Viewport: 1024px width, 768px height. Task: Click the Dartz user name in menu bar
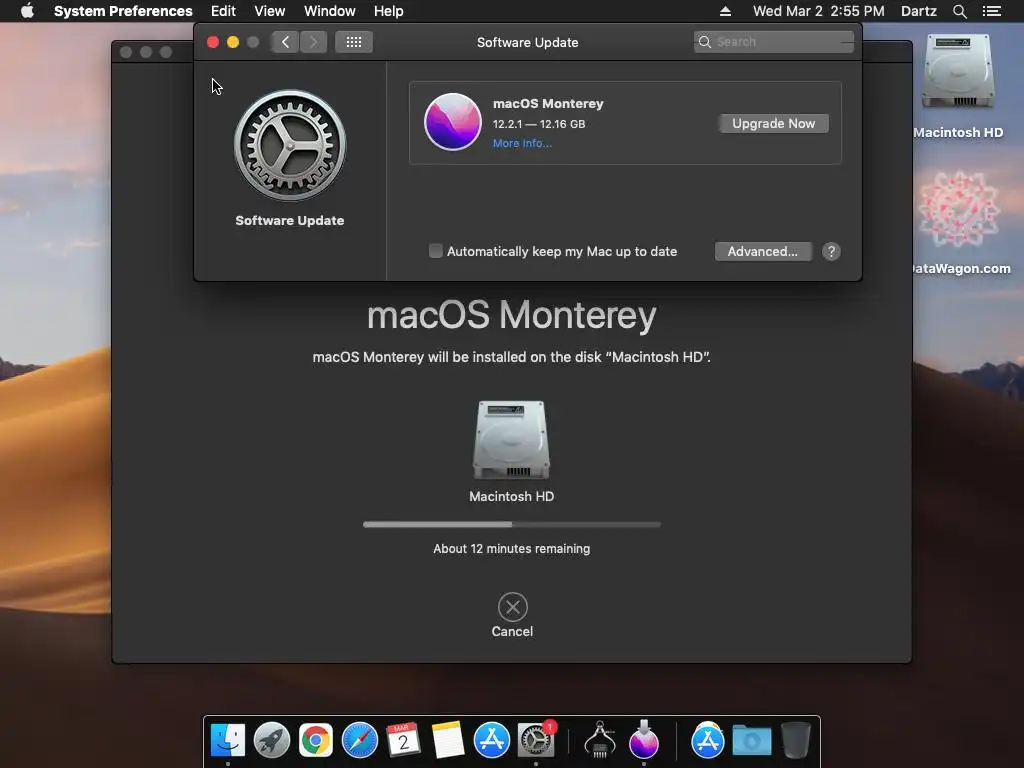click(918, 11)
